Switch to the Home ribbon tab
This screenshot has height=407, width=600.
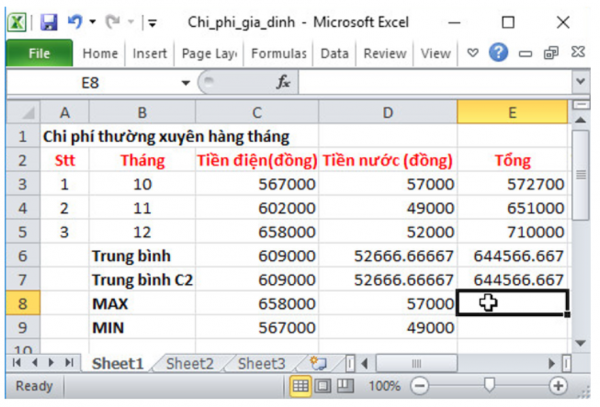pyautogui.click(x=100, y=54)
